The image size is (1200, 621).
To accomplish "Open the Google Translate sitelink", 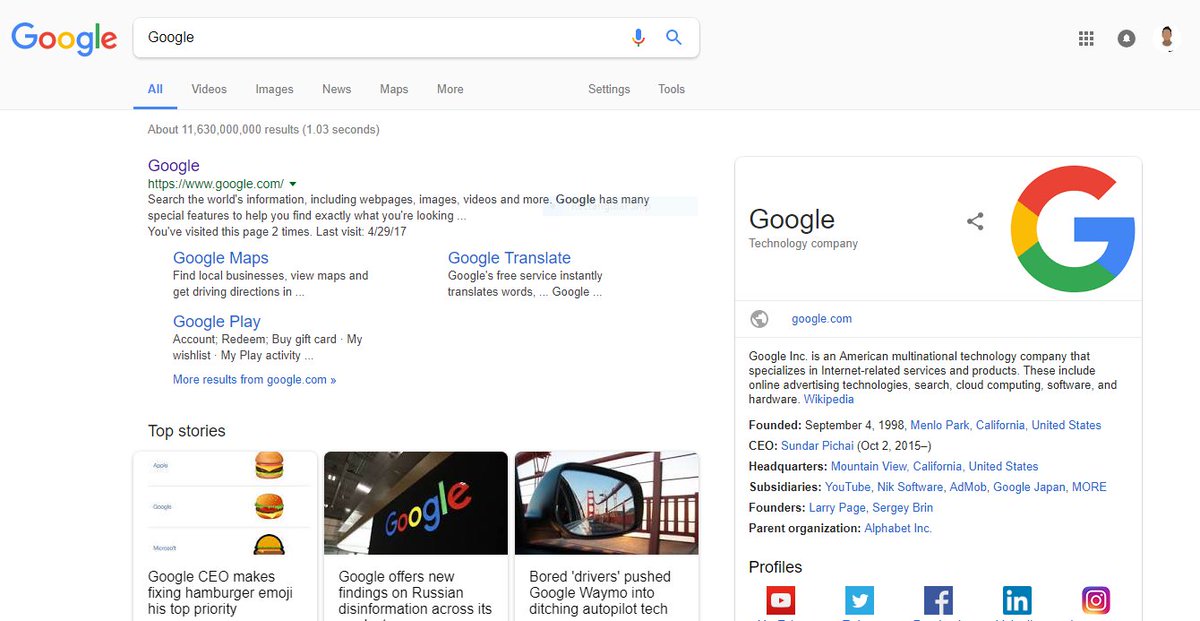I will point(509,258).
